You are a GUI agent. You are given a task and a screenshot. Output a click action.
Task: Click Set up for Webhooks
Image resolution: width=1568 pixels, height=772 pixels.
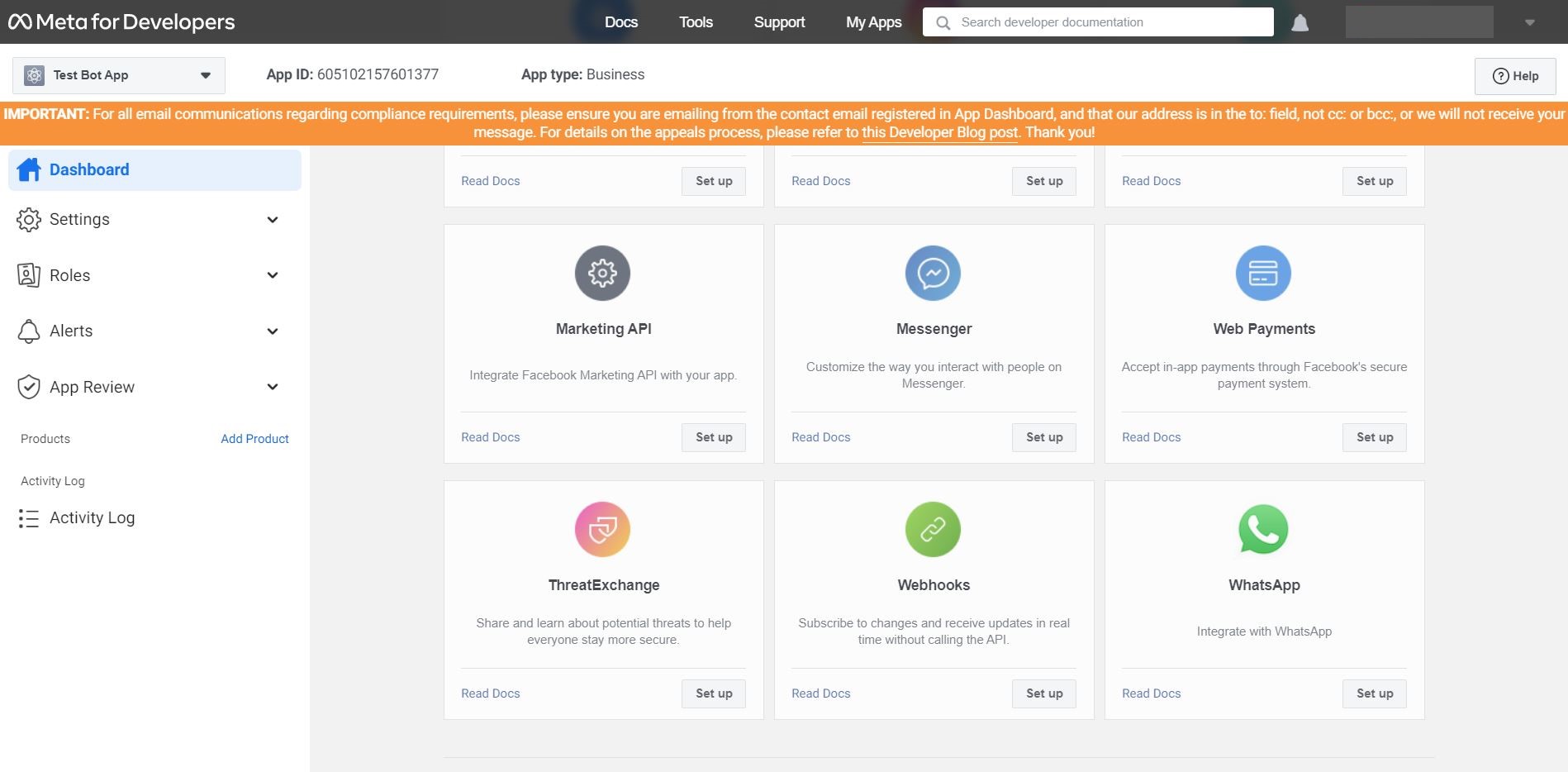tap(1044, 693)
